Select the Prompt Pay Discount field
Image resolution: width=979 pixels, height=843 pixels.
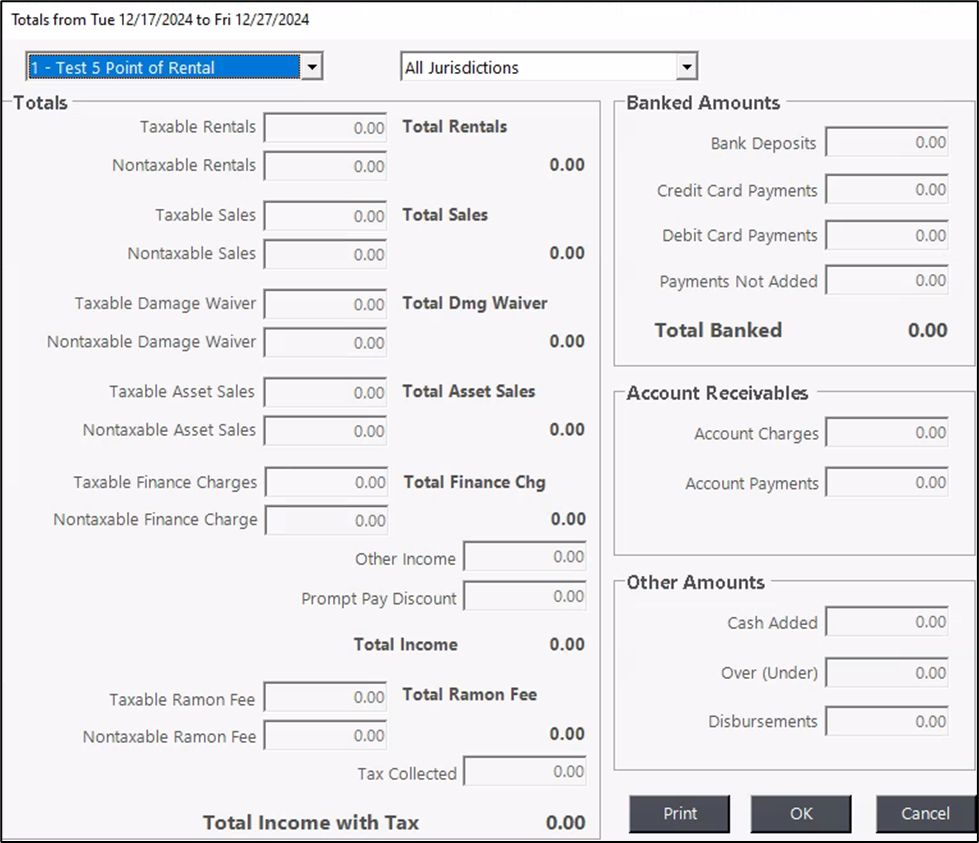[x=525, y=597]
